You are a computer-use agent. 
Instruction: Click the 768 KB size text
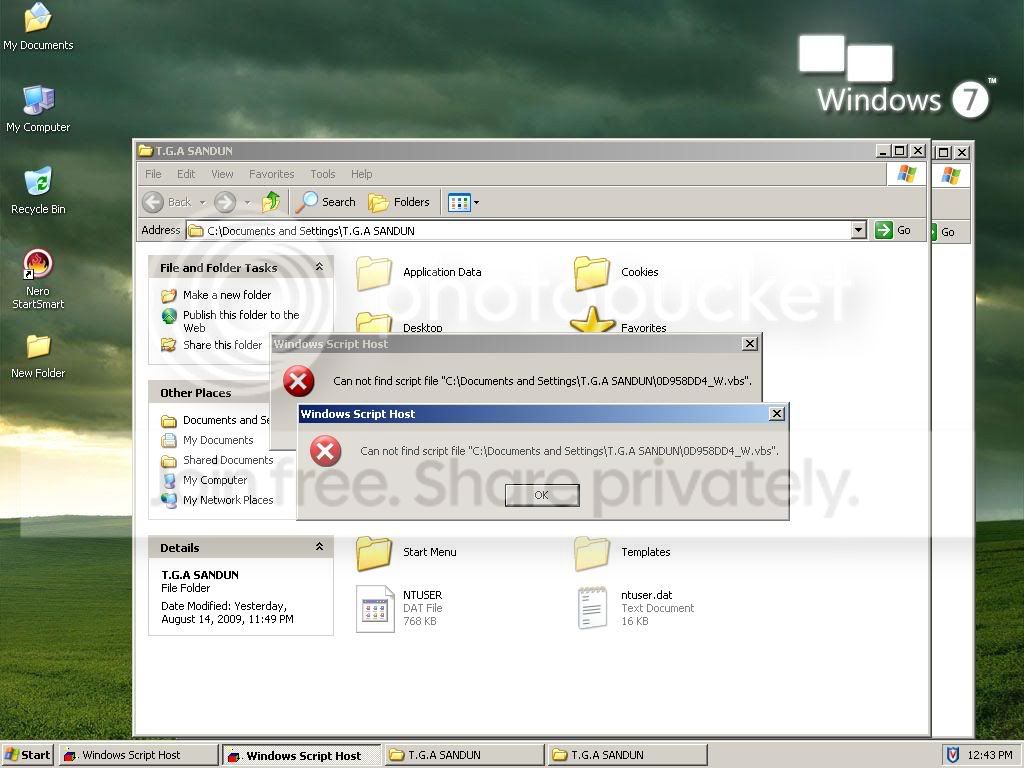[x=419, y=621]
